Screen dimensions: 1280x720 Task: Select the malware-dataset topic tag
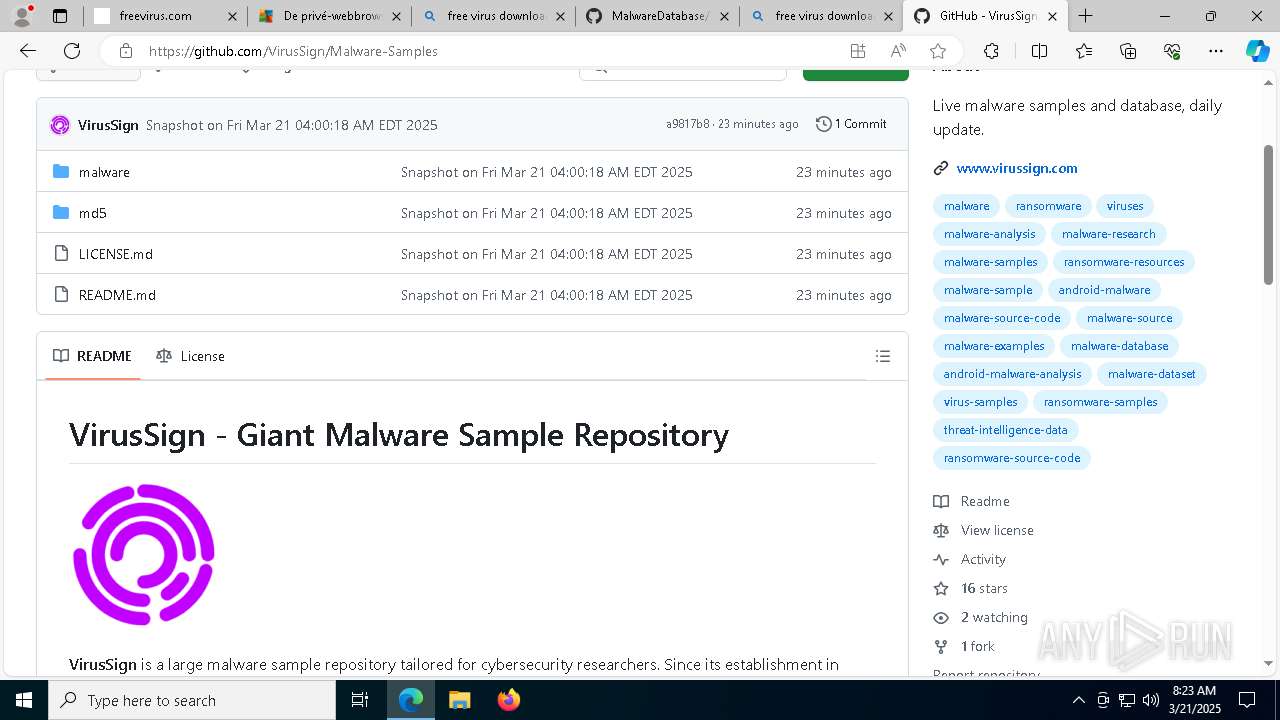point(1151,374)
